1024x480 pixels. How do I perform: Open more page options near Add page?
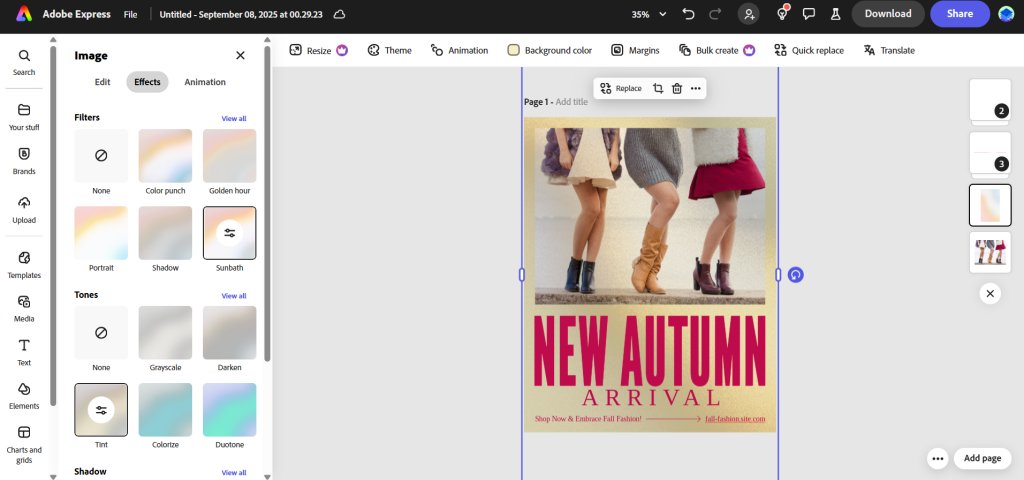click(938, 458)
